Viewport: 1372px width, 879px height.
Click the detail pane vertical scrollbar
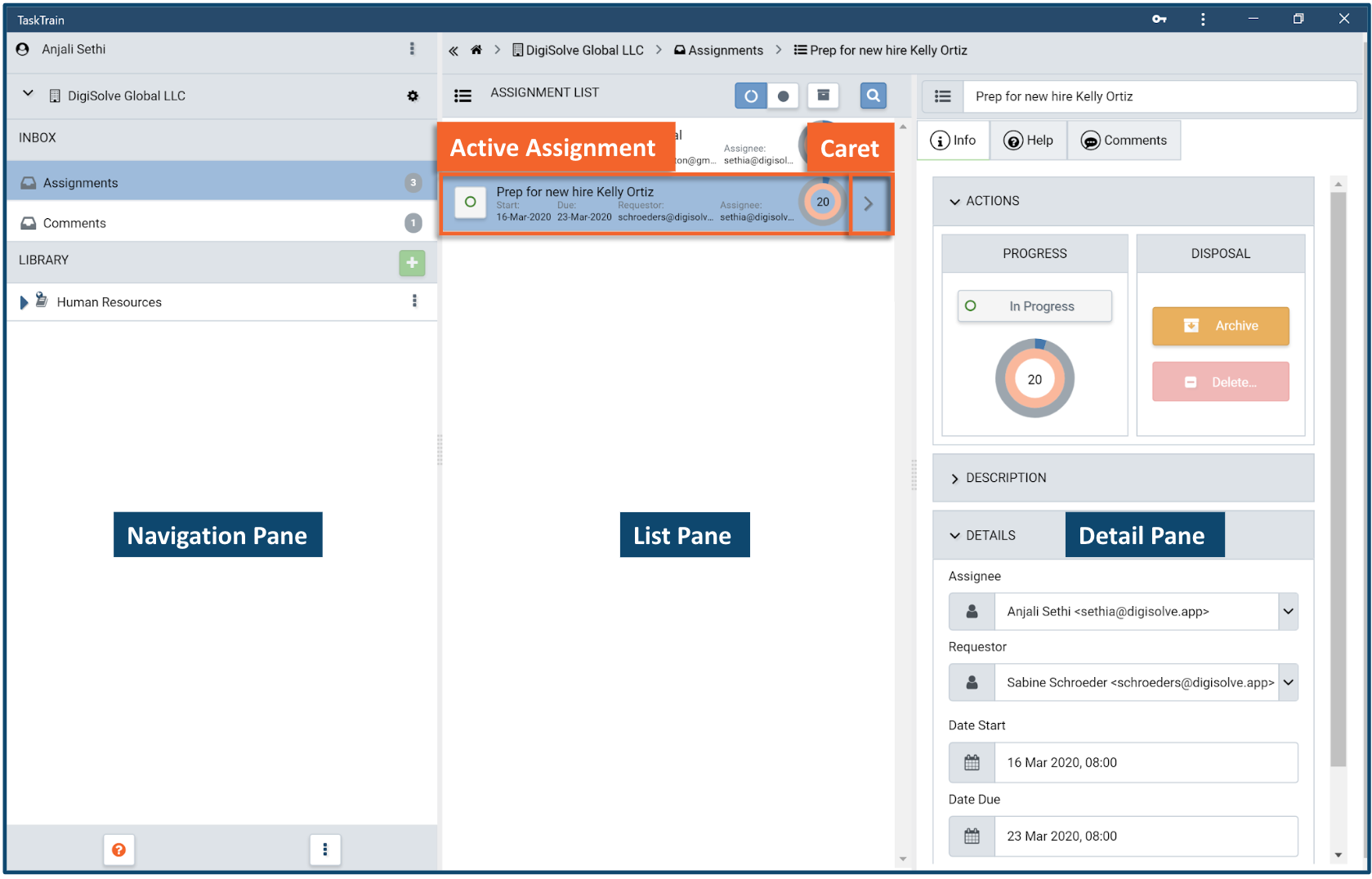[1338, 478]
